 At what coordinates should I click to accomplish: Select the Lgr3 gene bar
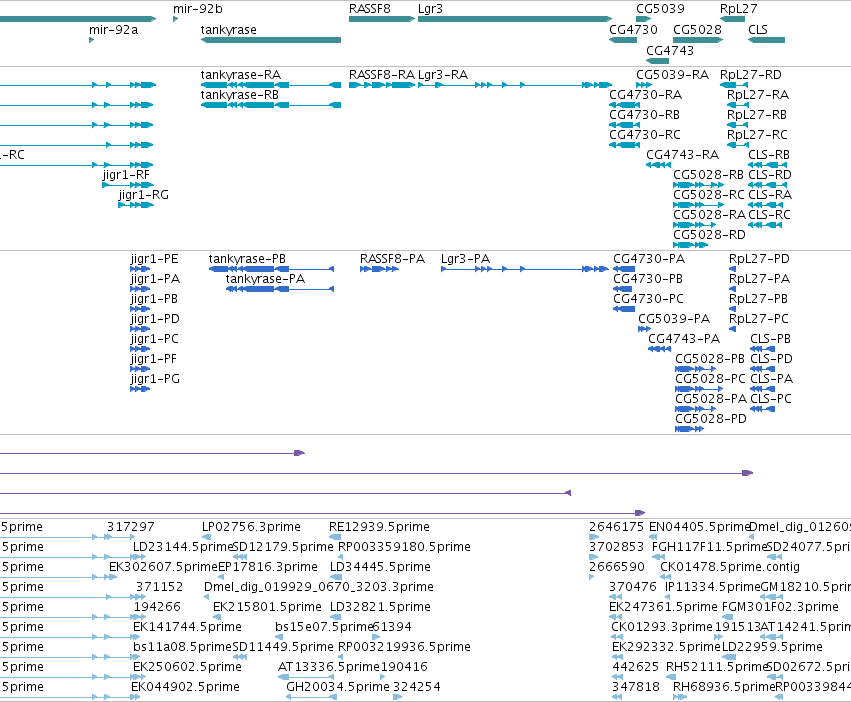[x=515, y=20]
